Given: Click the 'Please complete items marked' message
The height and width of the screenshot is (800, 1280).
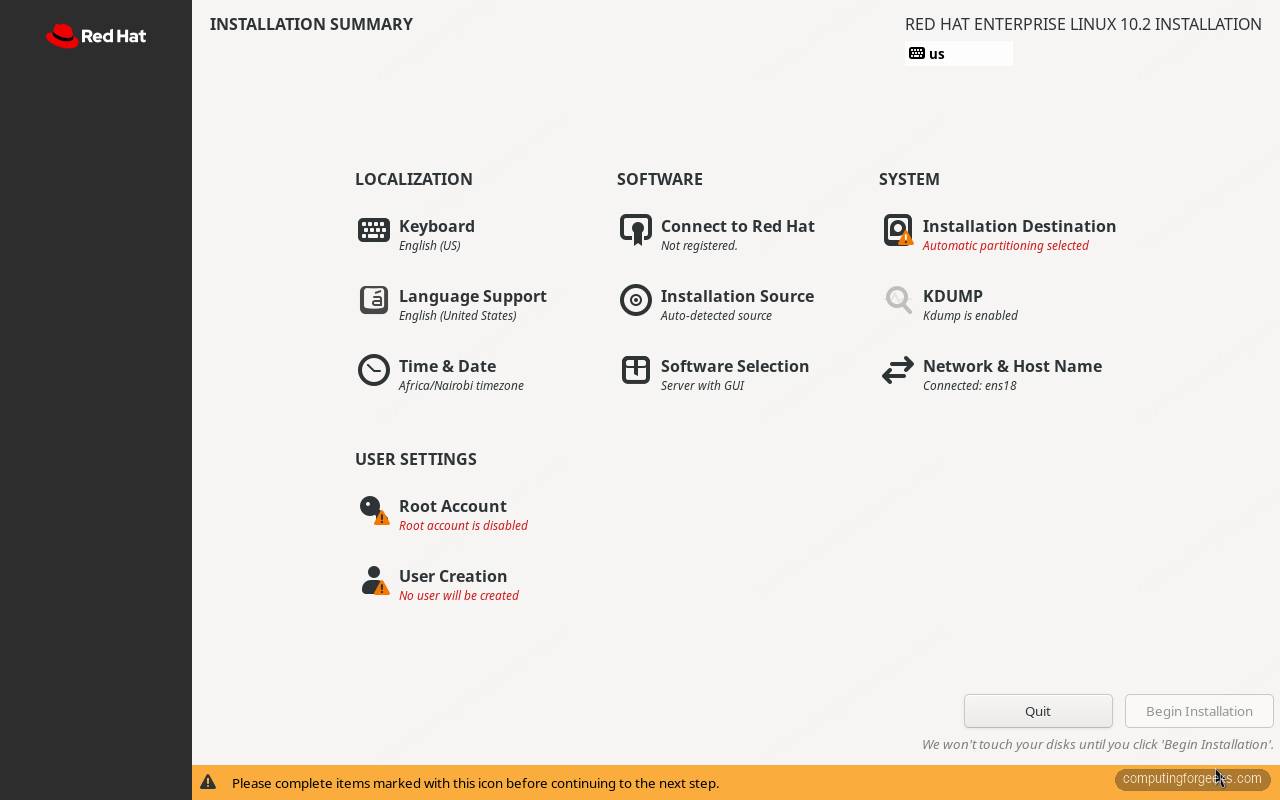Looking at the screenshot, I should (475, 783).
